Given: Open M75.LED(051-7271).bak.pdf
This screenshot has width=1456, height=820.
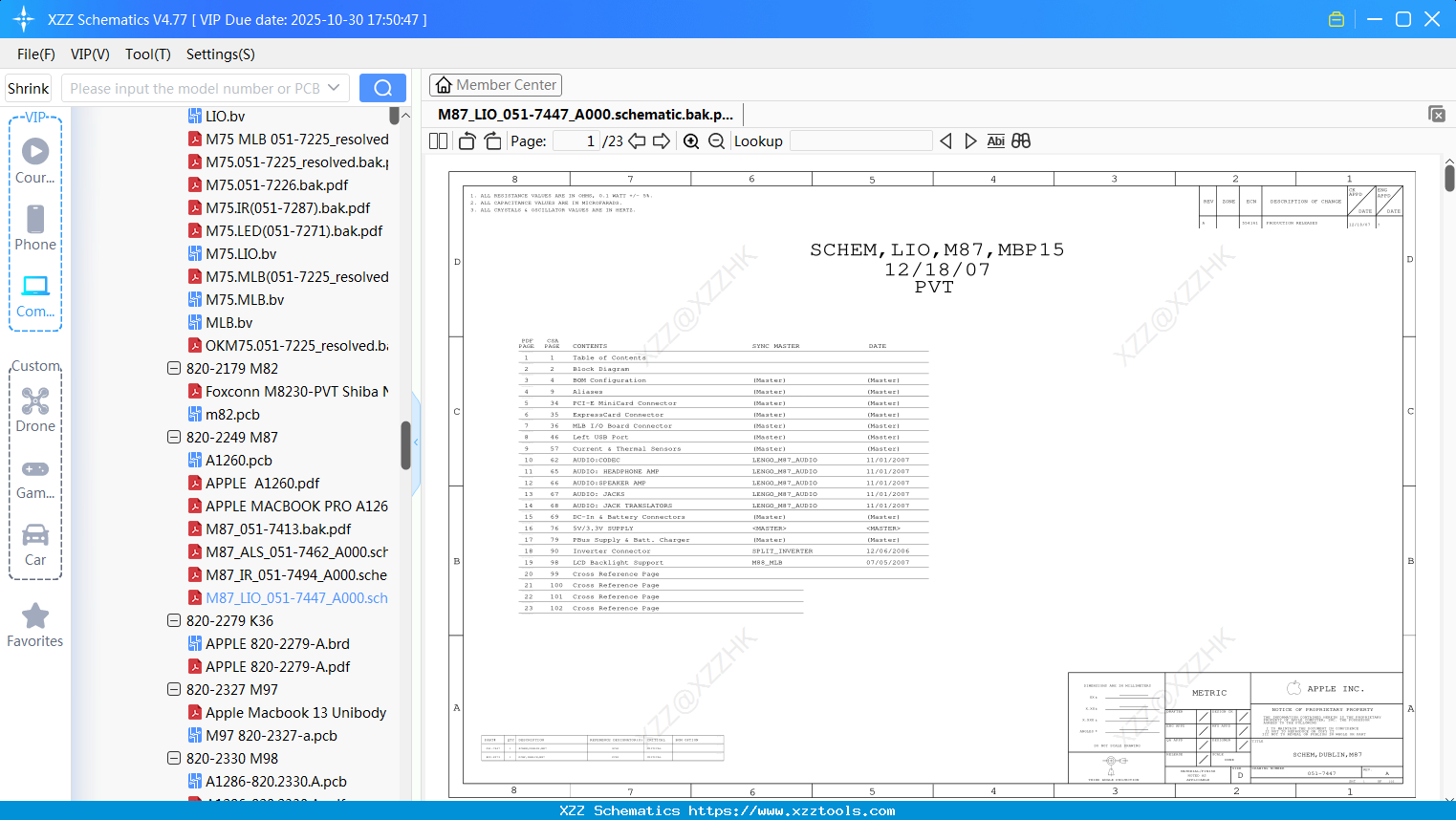Looking at the screenshot, I should coord(294,231).
